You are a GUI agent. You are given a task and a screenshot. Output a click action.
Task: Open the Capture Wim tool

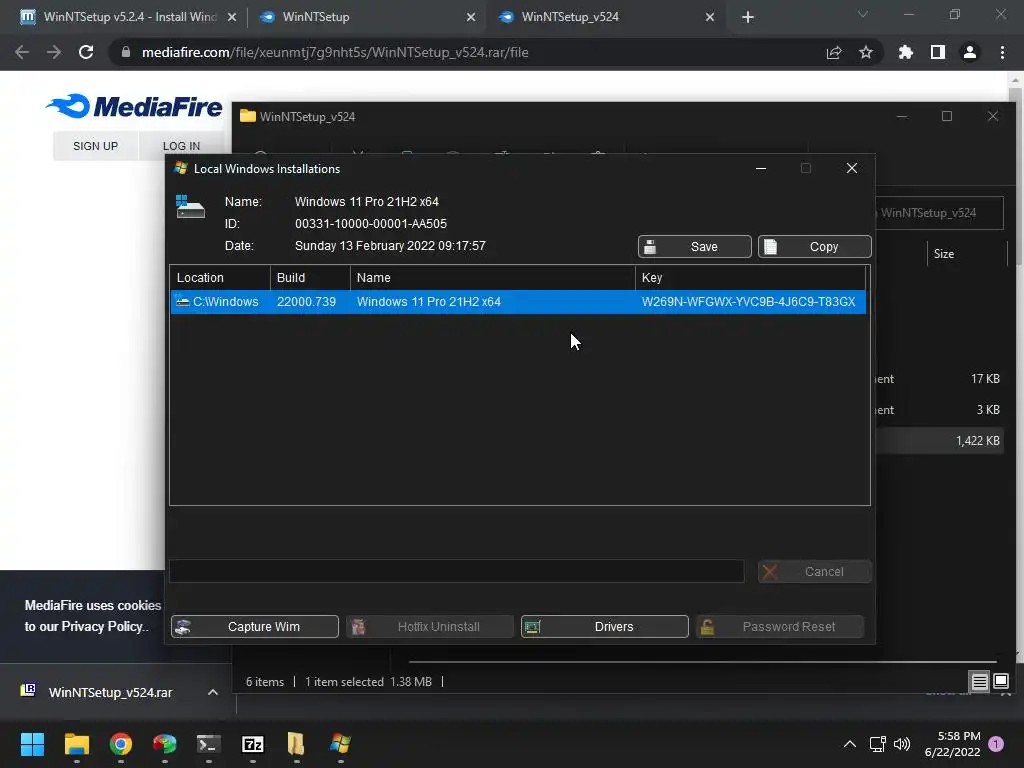pyautogui.click(x=255, y=626)
